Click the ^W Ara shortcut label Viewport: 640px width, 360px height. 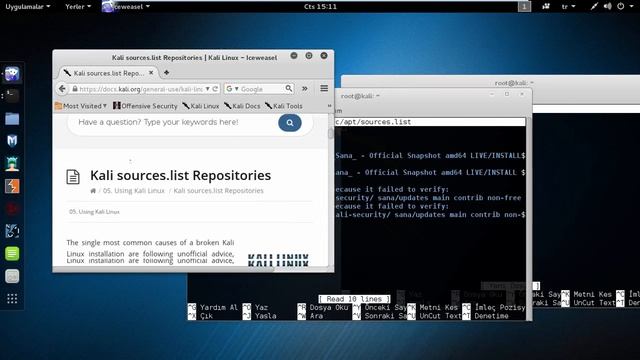point(310,316)
